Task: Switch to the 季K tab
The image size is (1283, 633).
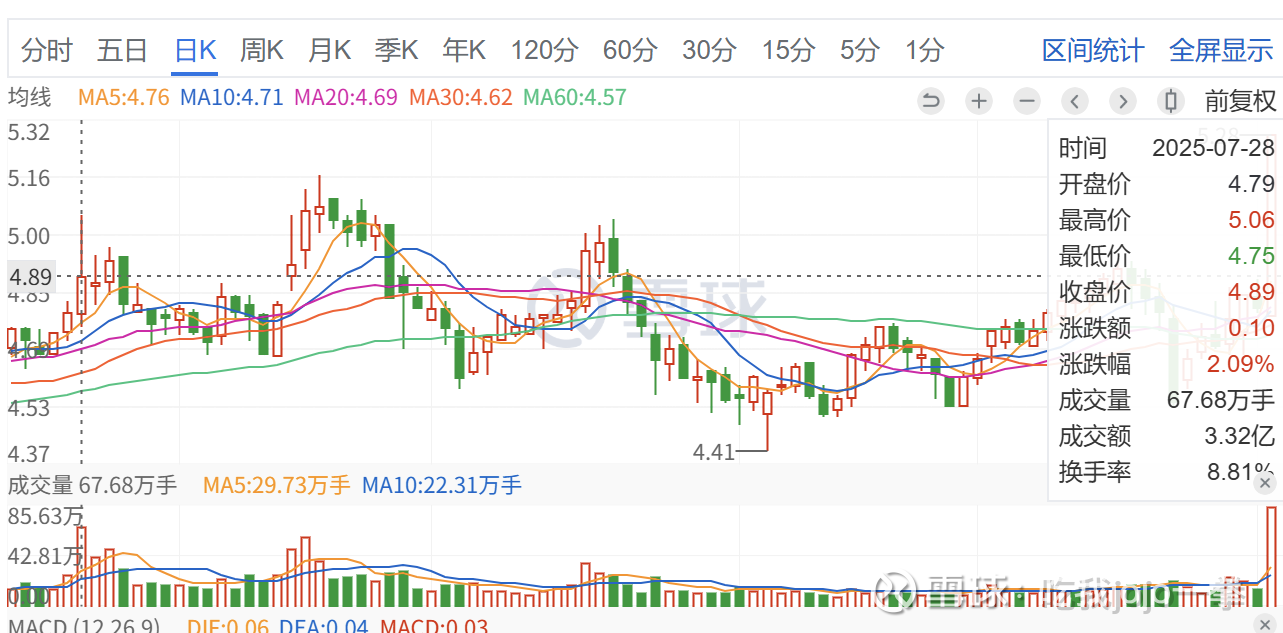Action: pyautogui.click(x=396, y=50)
